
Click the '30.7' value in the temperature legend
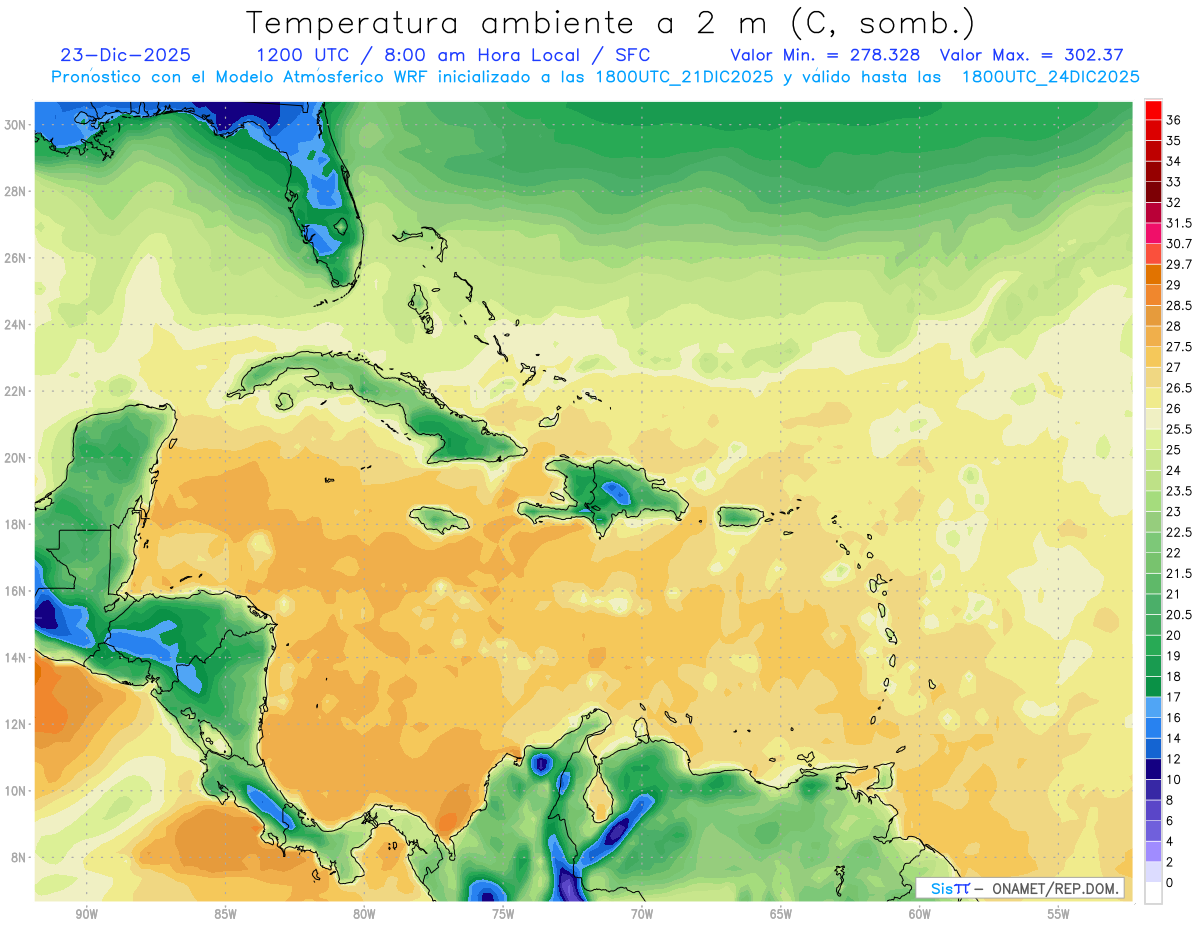(x=1179, y=244)
